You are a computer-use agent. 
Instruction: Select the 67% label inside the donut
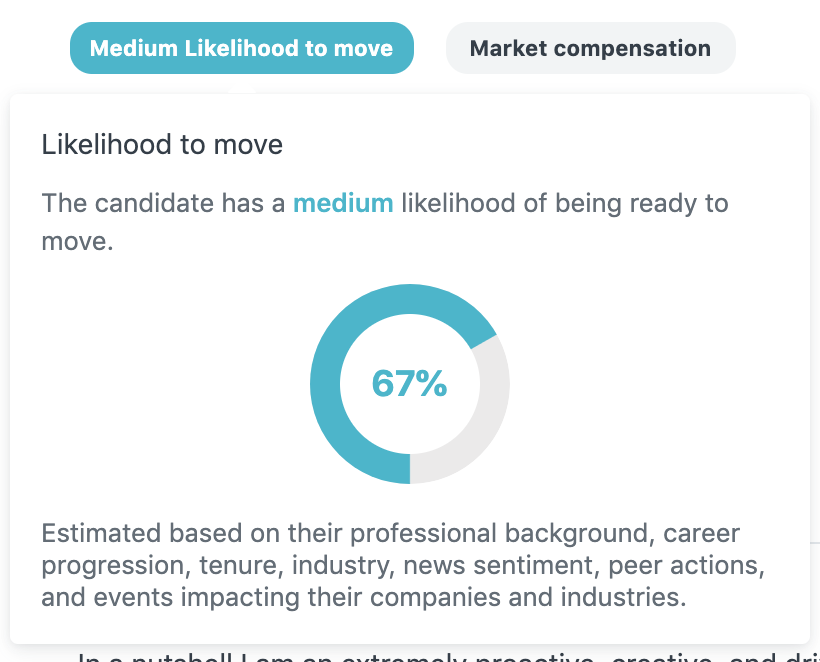[409, 384]
